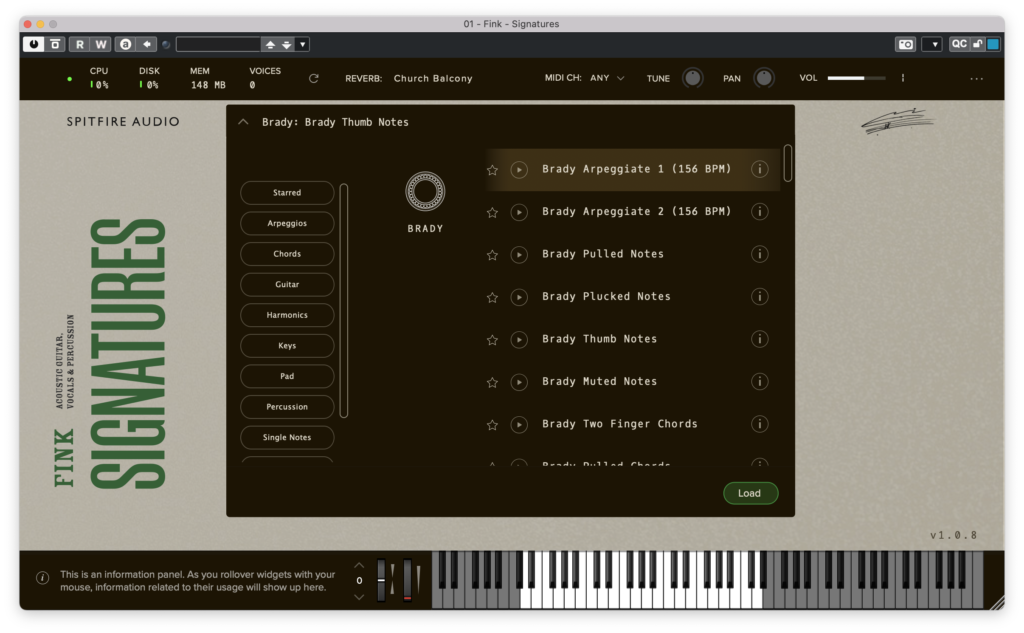Open the three-dot options menu top right
This screenshot has width=1024, height=633.
click(x=976, y=78)
